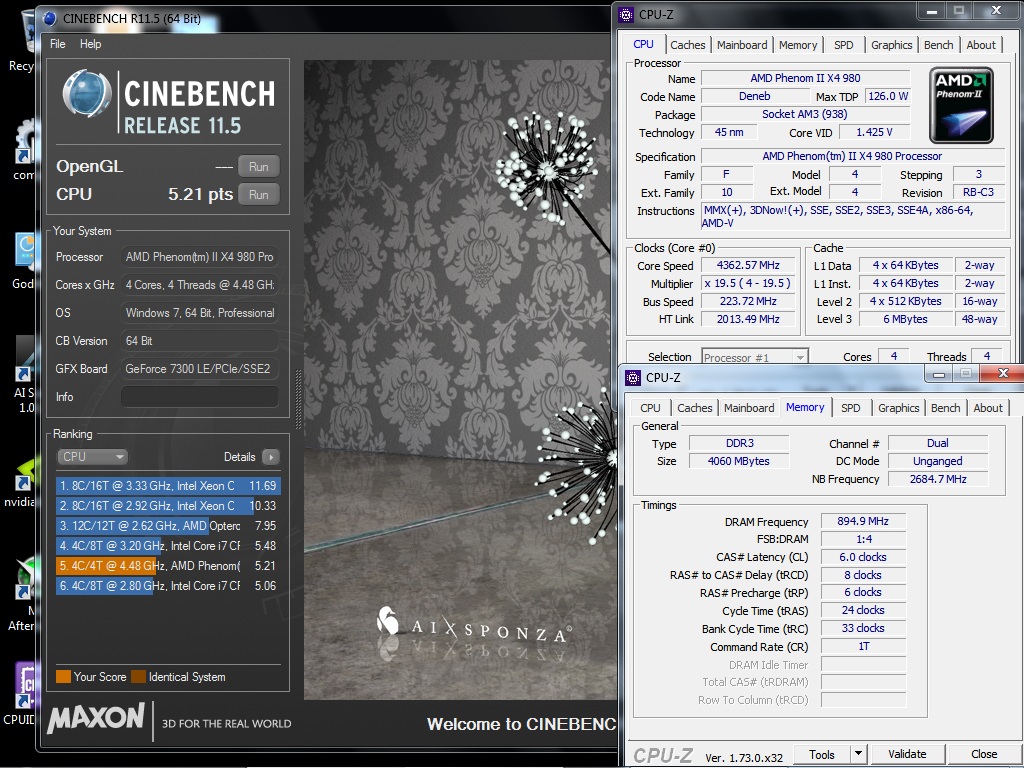The width and height of the screenshot is (1024, 768).
Task: Click the Validate button in CPU-Z
Action: pyautogui.click(x=907, y=754)
